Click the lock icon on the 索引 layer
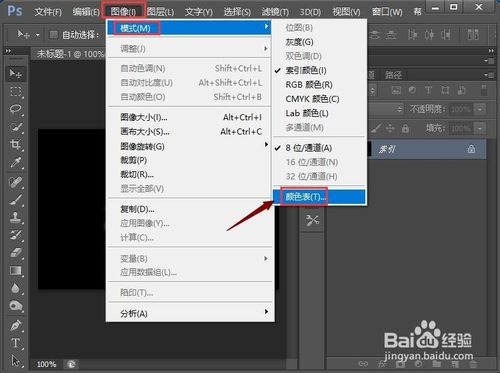500x373 pixels. click(471, 149)
